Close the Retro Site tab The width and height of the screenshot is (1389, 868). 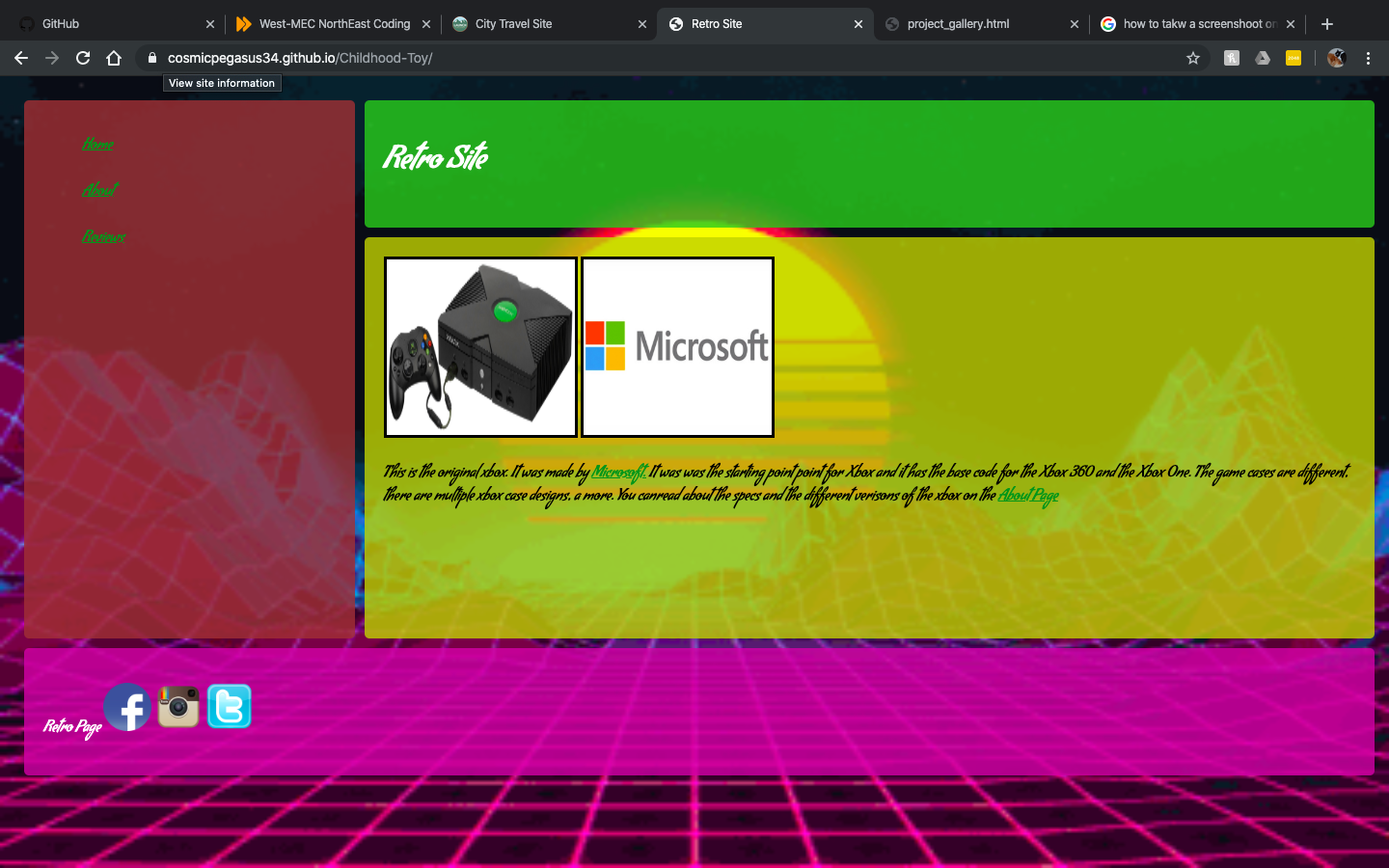tap(858, 24)
